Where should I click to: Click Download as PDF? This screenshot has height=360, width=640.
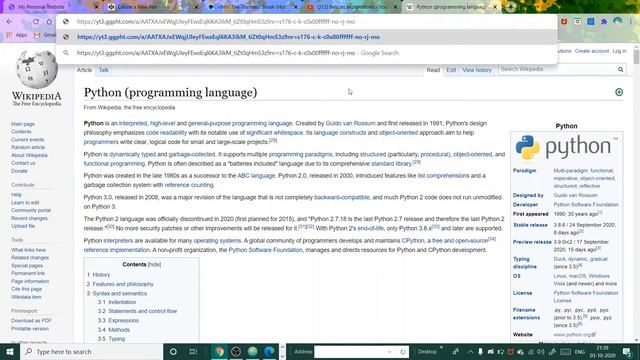coord(31,321)
